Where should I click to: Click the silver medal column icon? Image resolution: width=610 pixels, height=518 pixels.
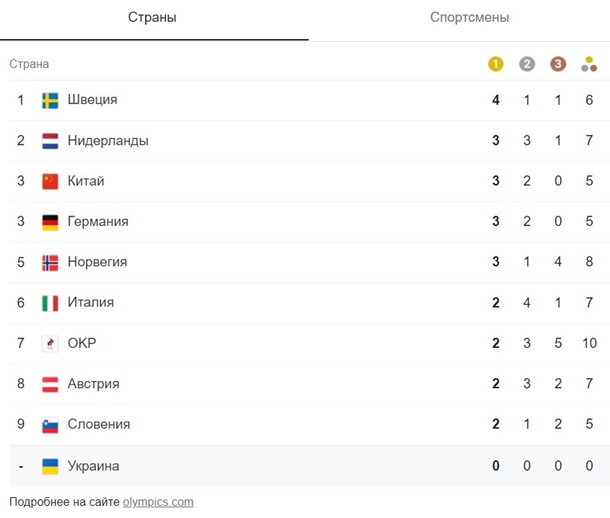coord(527,64)
